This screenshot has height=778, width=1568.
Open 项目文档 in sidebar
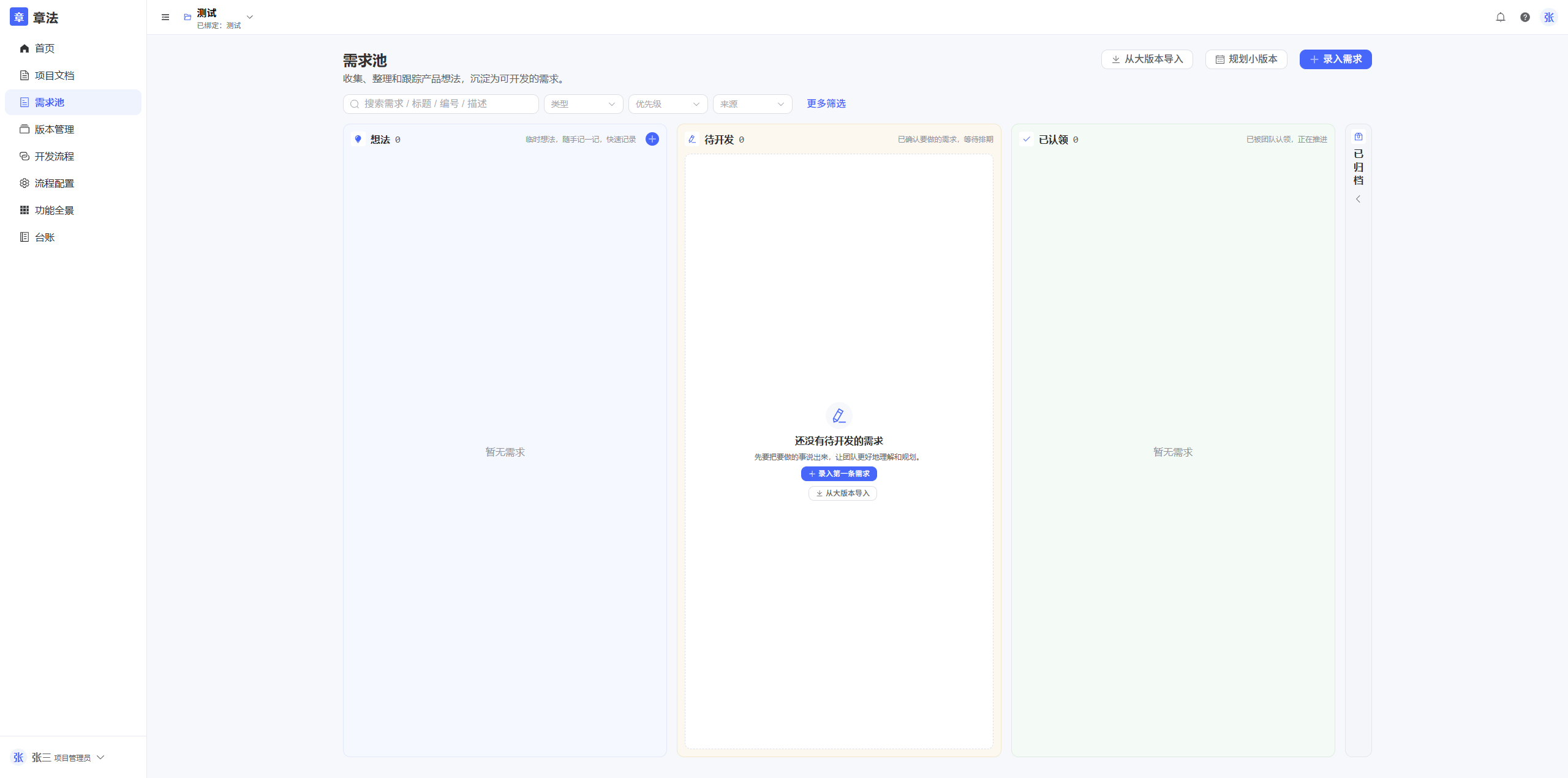(73, 75)
